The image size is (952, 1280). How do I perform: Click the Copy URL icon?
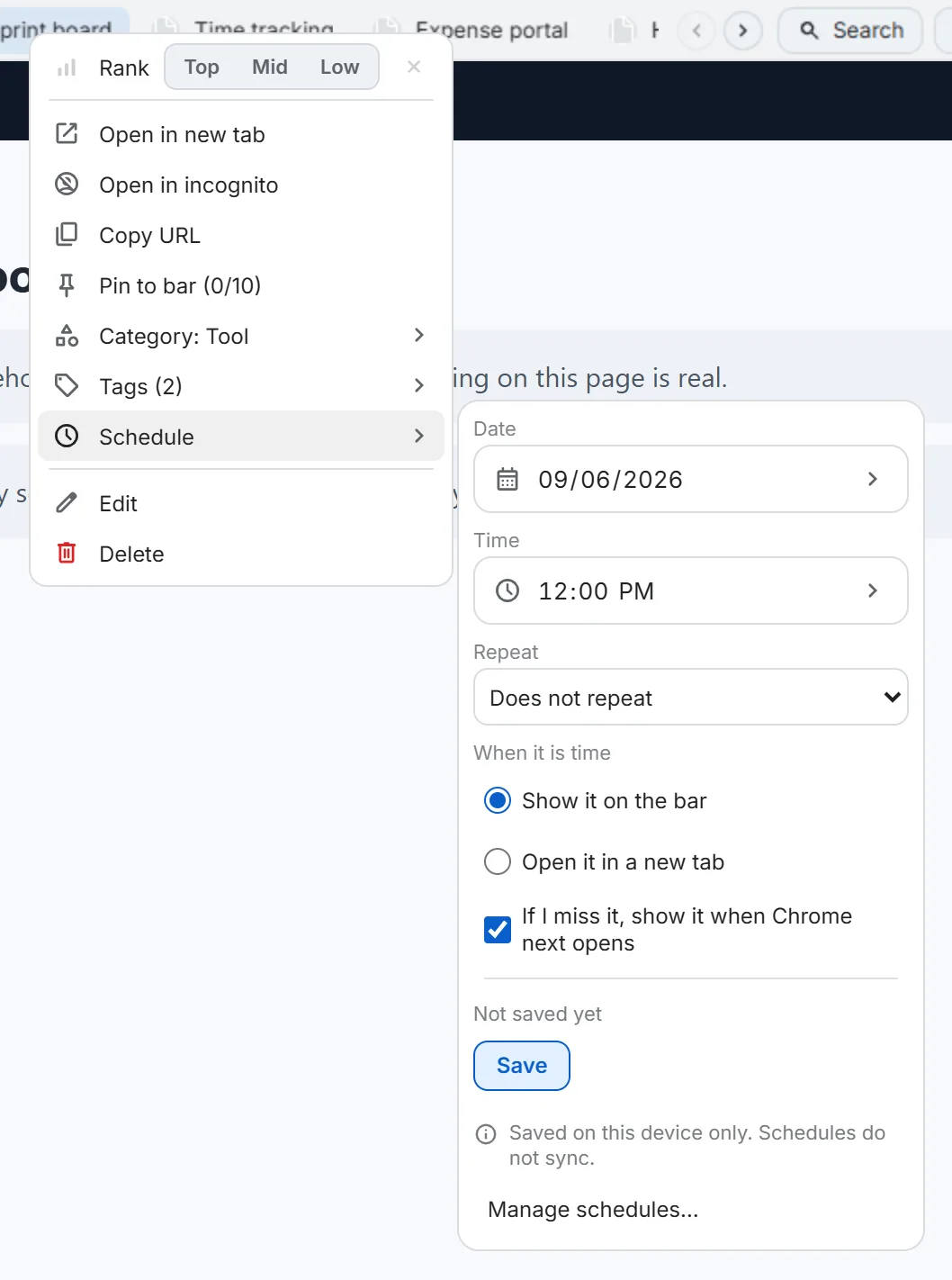pos(67,235)
